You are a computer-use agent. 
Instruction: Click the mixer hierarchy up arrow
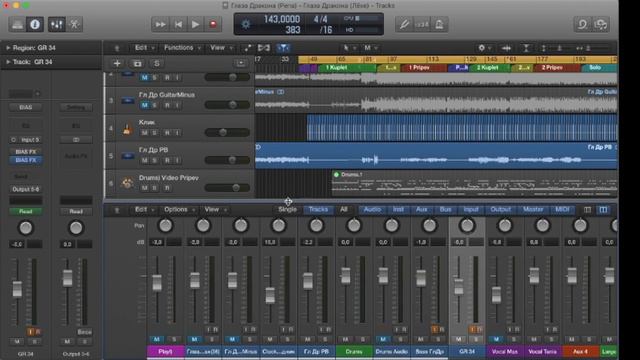click(117, 210)
